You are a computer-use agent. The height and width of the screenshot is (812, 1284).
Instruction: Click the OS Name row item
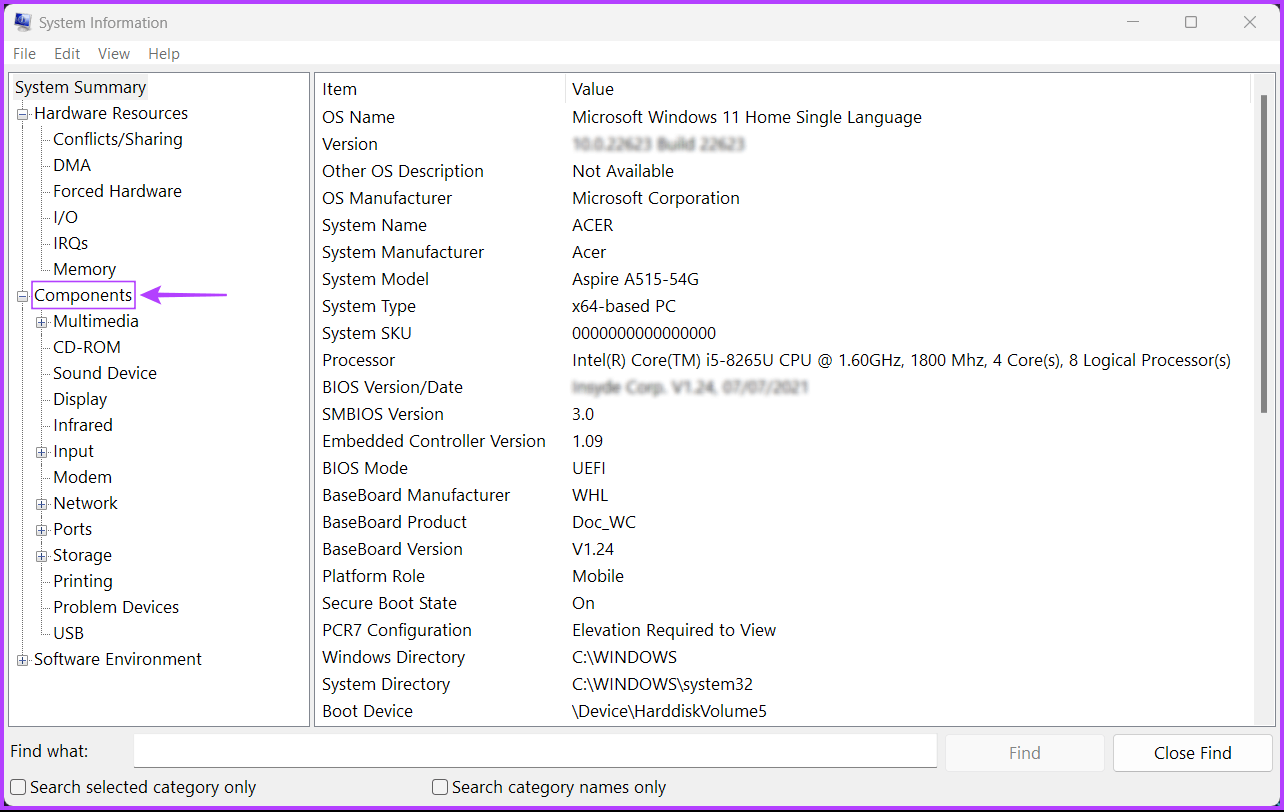point(358,117)
